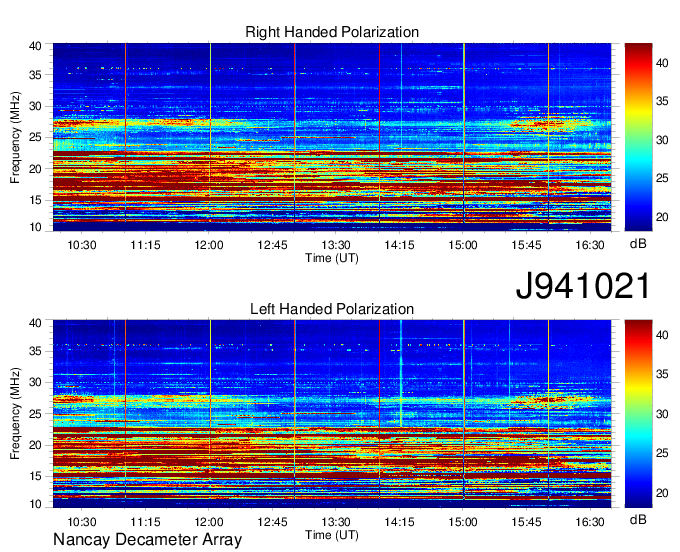Viewport: 680px width, 552px height.
Task: Click the 25 dB tick on the Left Handed colorbar
Action: click(x=662, y=454)
